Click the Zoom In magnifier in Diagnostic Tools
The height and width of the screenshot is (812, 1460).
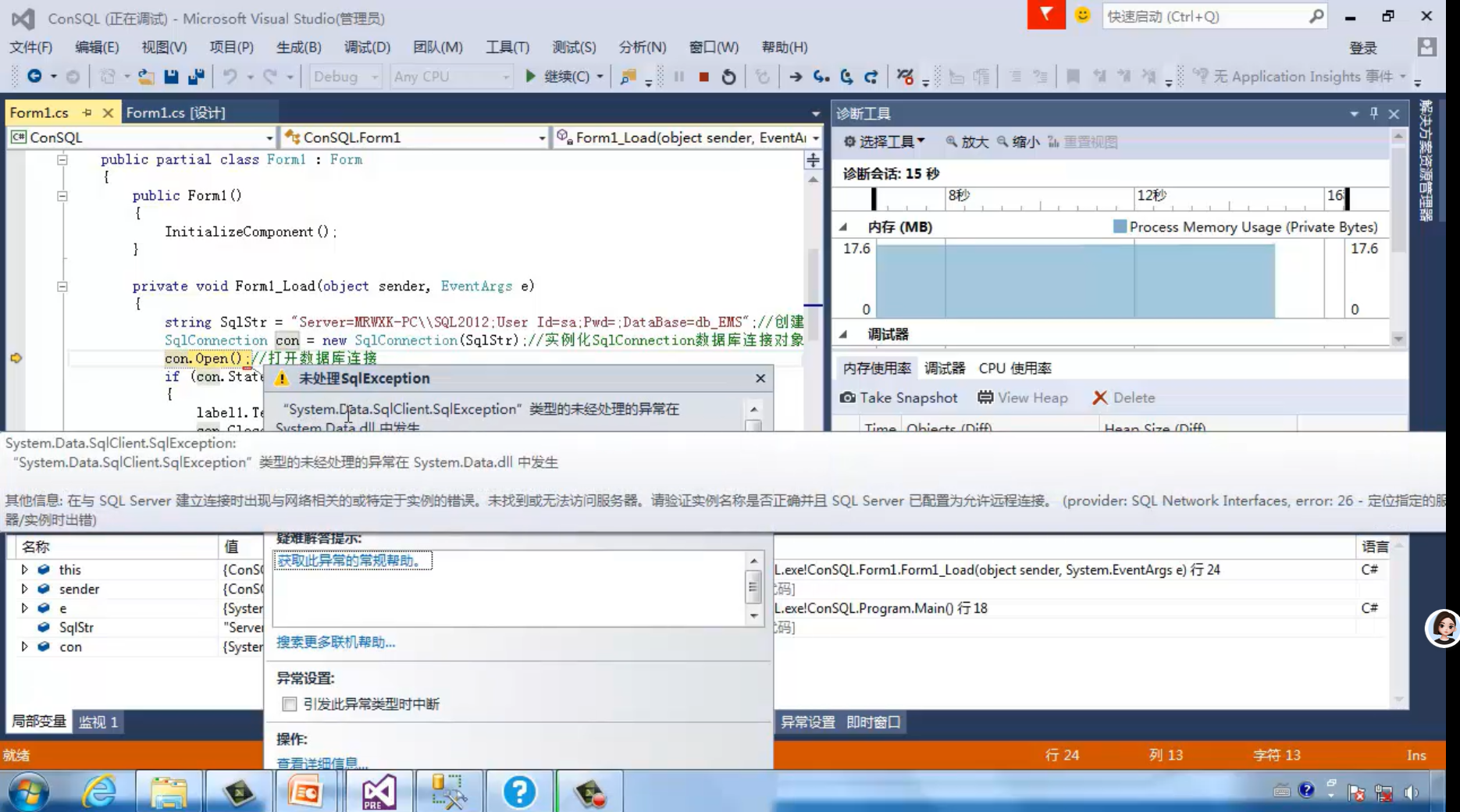pyautogui.click(x=951, y=141)
